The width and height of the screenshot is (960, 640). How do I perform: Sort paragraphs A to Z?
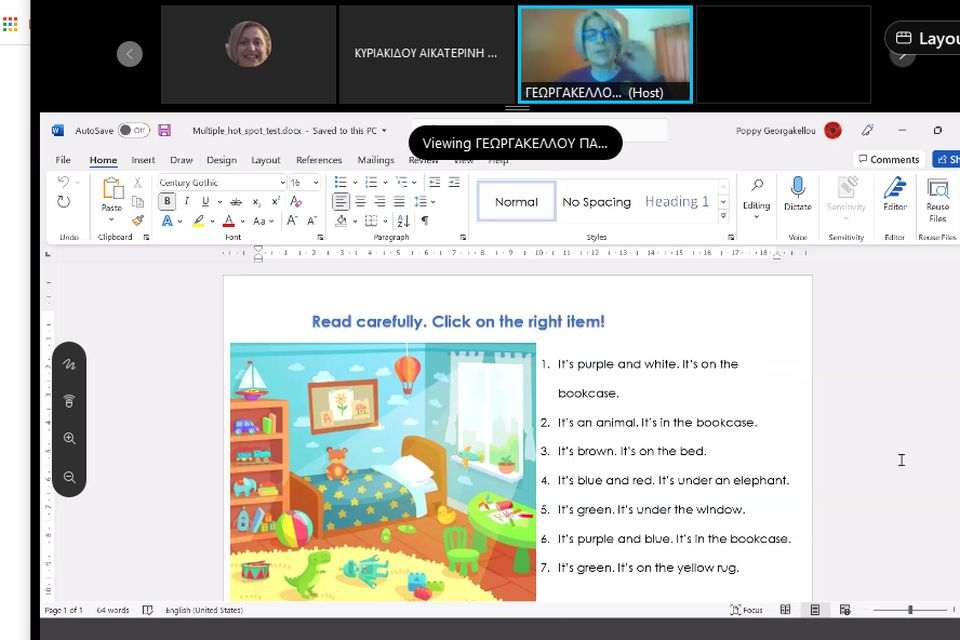(x=403, y=220)
